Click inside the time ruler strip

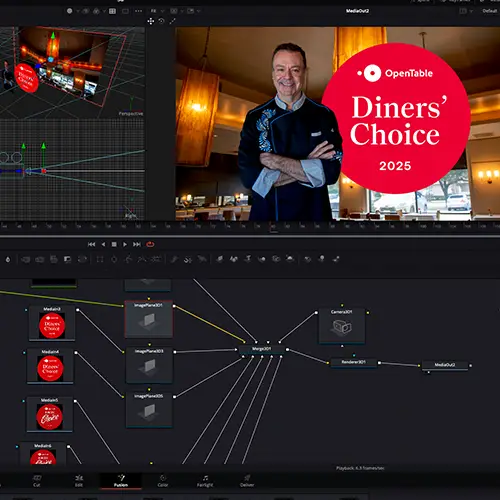click(x=250, y=227)
